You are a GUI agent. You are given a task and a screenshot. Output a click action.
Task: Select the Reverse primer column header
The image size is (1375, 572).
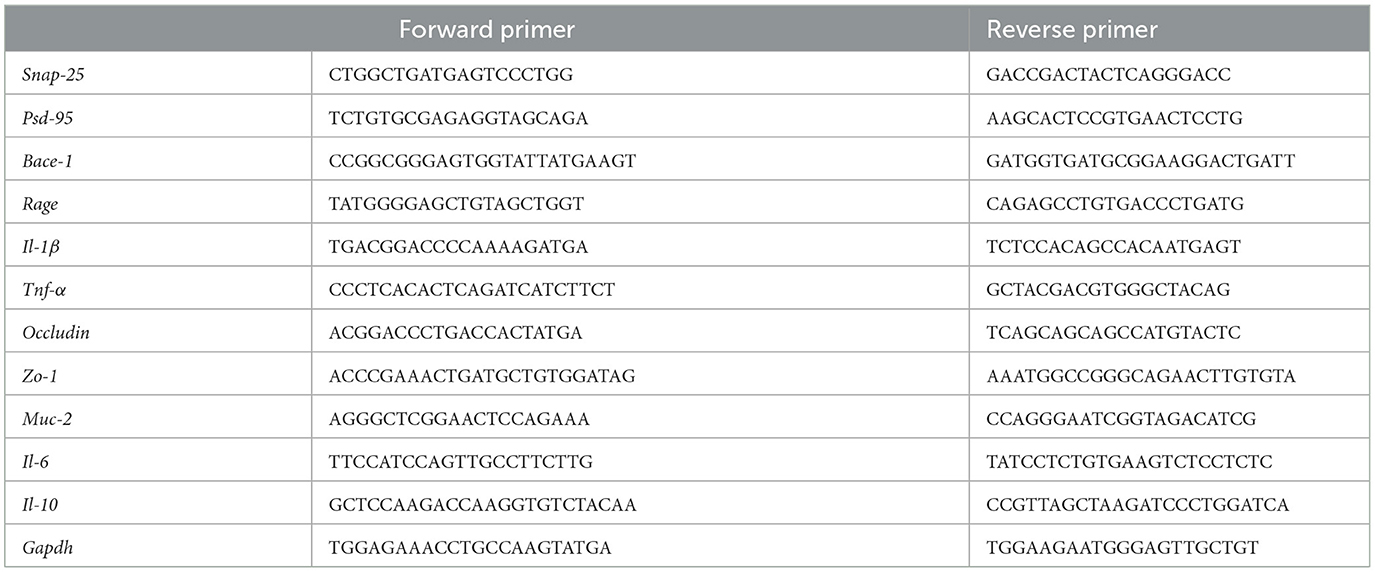[1072, 29]
